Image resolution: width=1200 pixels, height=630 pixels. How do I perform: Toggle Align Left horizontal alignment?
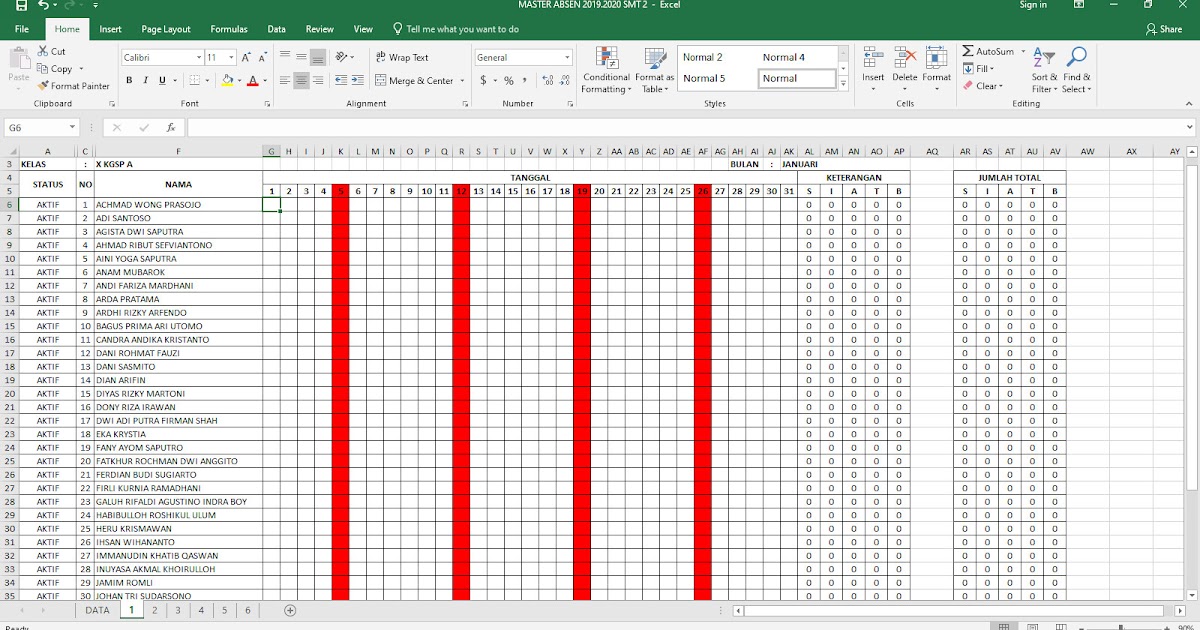285,80
